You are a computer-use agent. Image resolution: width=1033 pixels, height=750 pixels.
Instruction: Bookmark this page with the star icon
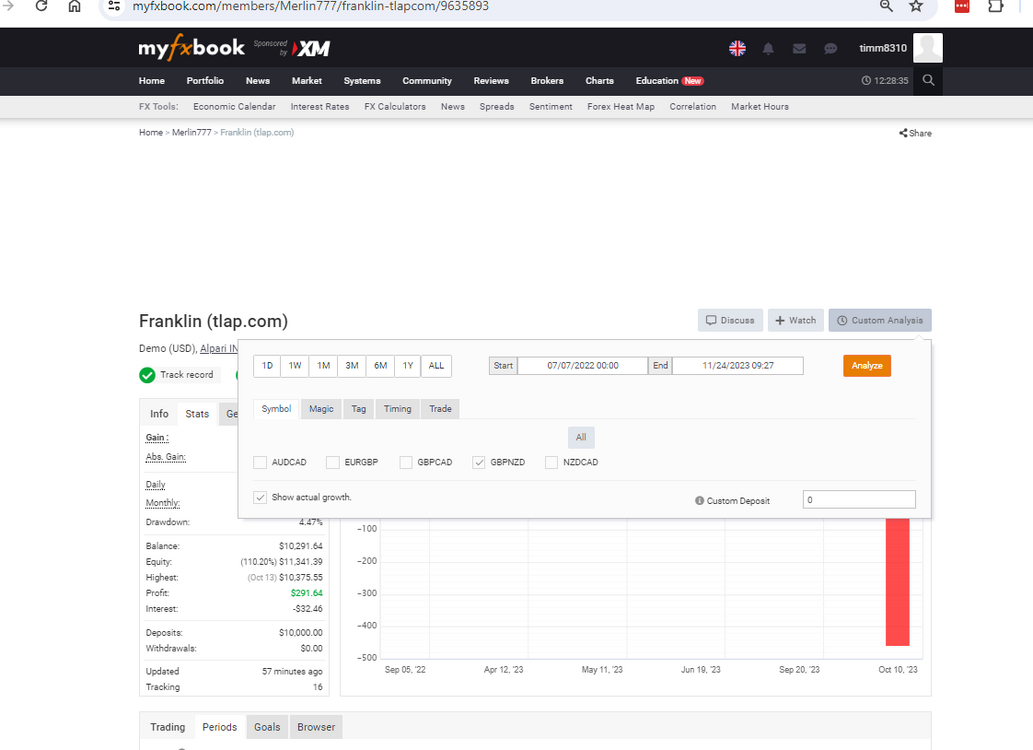tap(916, 6)
